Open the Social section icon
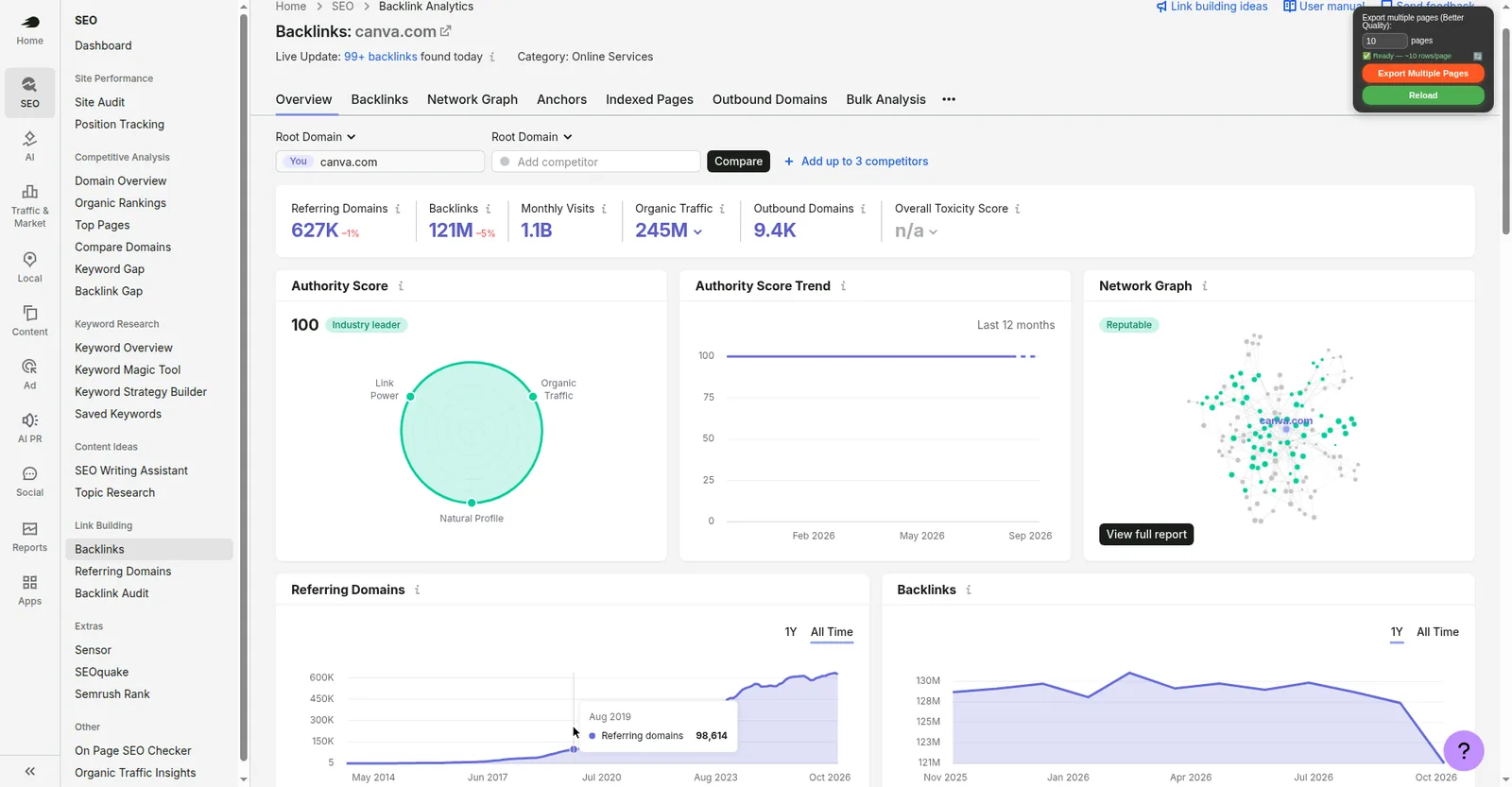This screenshot has width=1512, height=787. point(30,473)
